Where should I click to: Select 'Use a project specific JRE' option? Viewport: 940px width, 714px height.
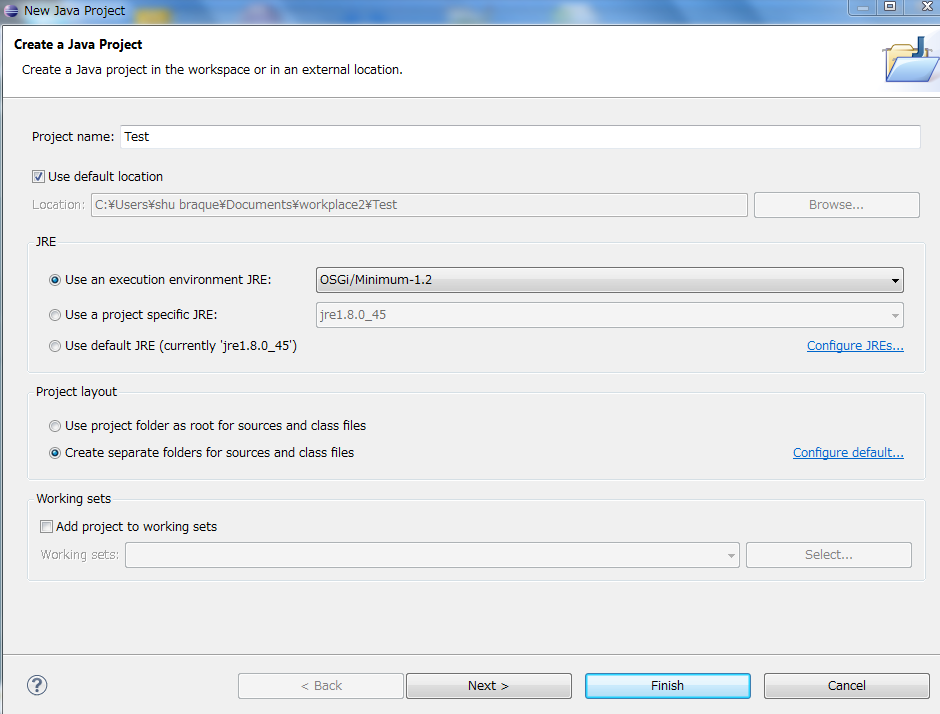(55, 314)
